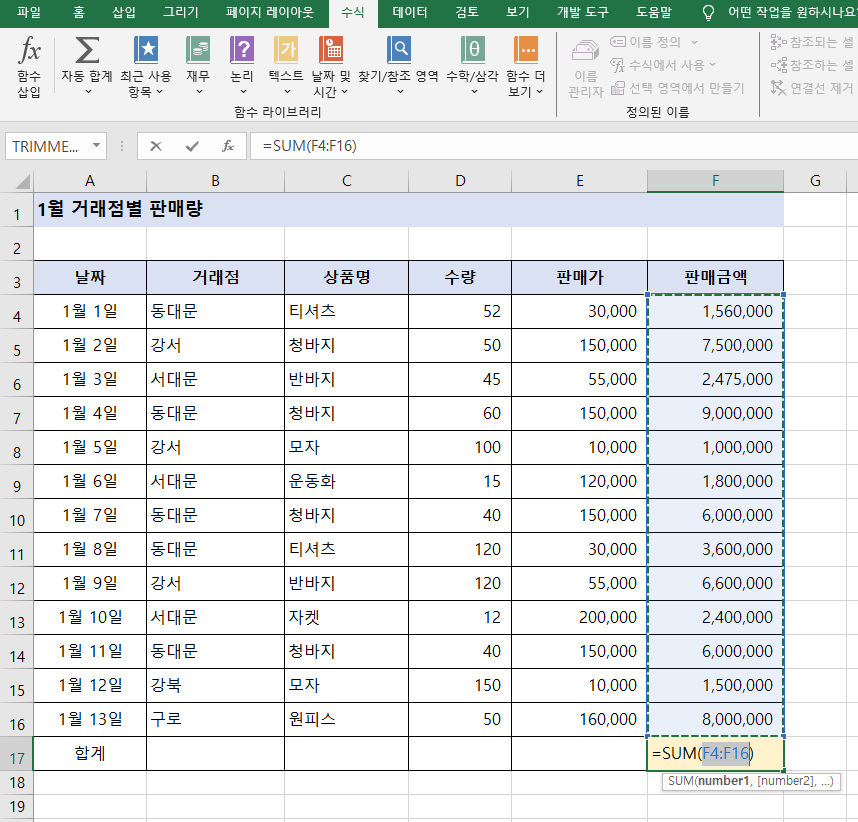Expand the 찾기/참조 영역 dropdown arrow
The width and height of the screenshot is (858, 822).
pyautogui.click(x=400, y=91)
